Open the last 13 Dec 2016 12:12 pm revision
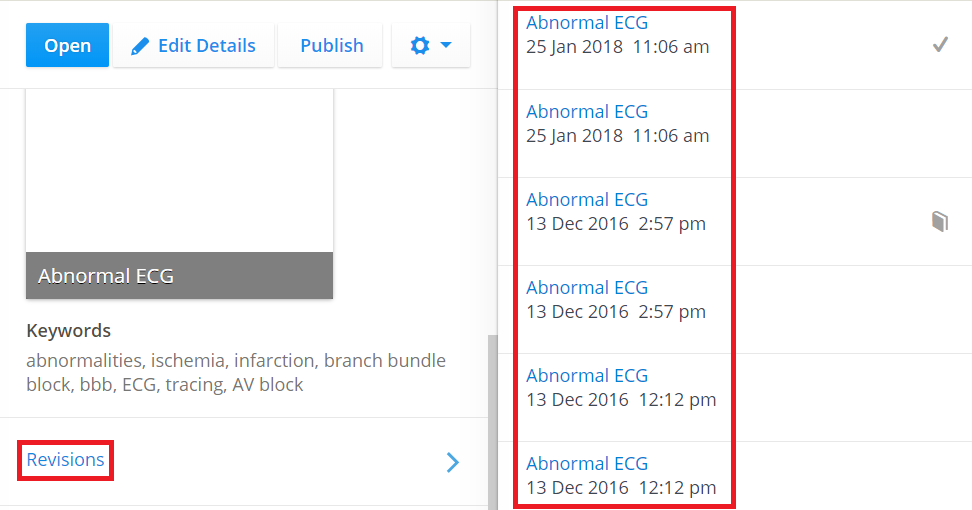 coord(587,463)
